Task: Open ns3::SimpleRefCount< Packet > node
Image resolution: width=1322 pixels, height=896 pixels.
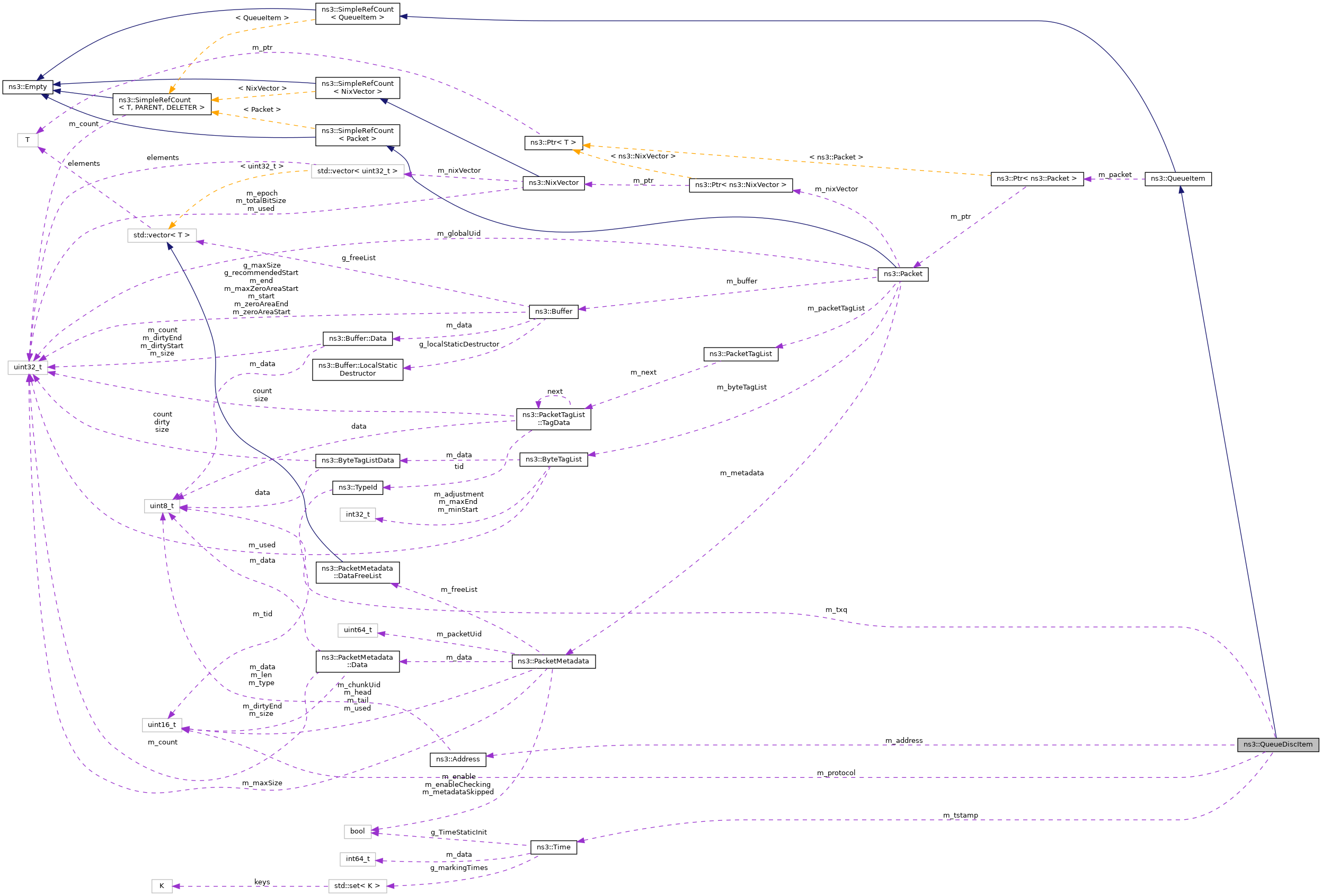Action: (358, 135)
